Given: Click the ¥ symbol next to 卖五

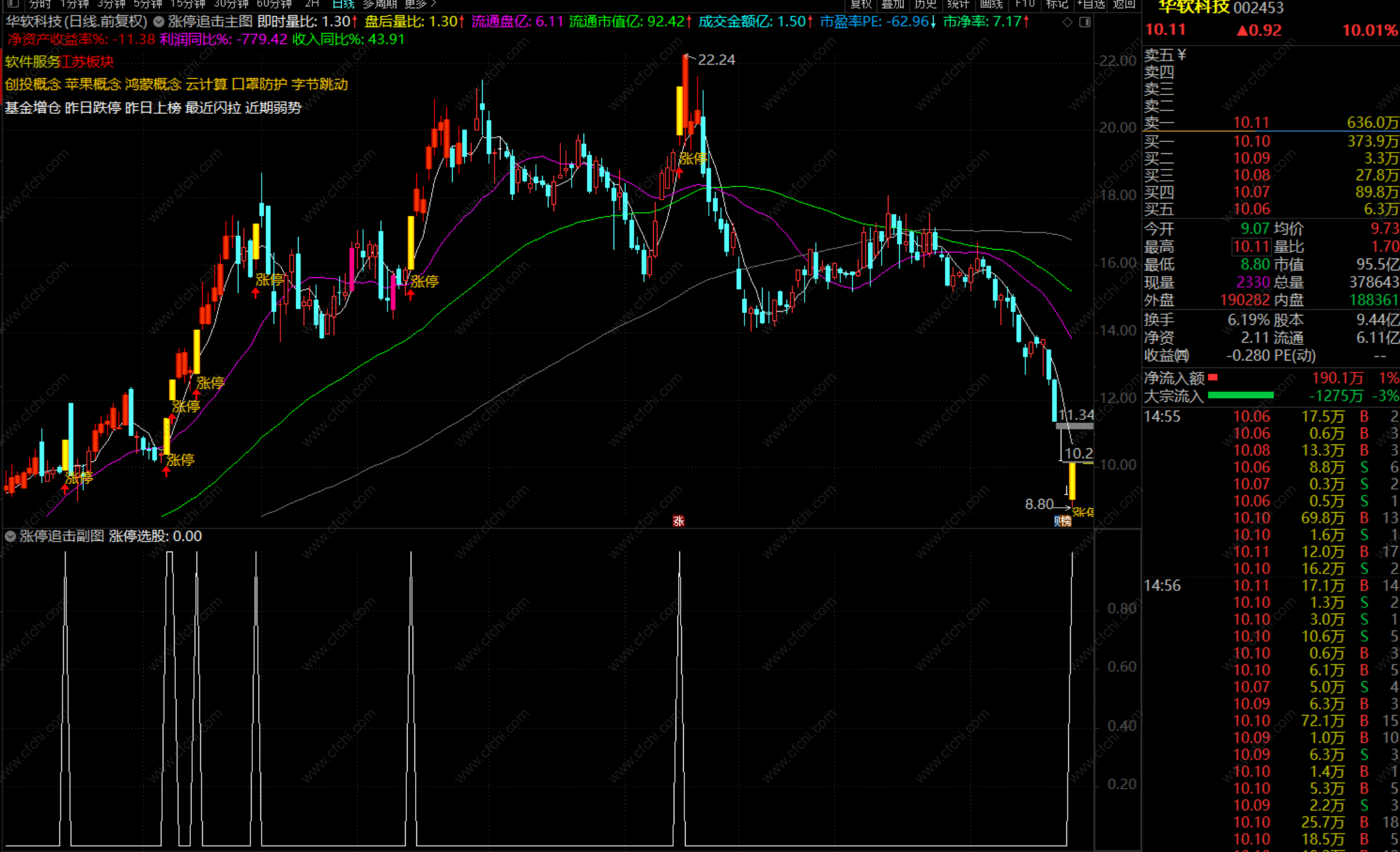Looking at the screenshot, I should (x=1181, y=55).
